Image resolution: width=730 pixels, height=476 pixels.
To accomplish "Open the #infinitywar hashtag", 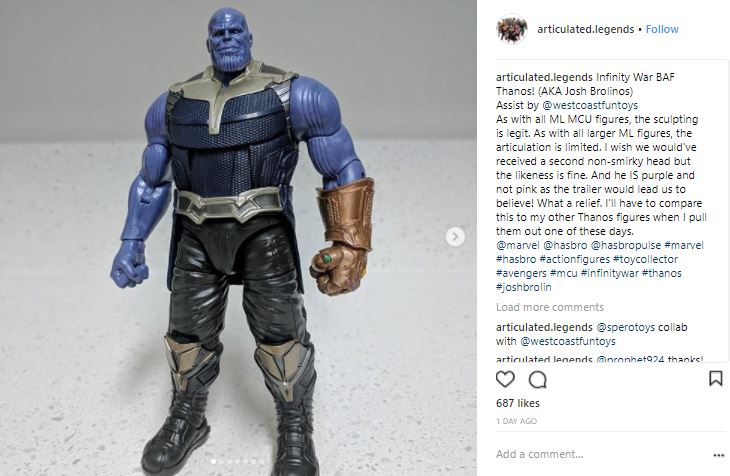I will point(609,273).
